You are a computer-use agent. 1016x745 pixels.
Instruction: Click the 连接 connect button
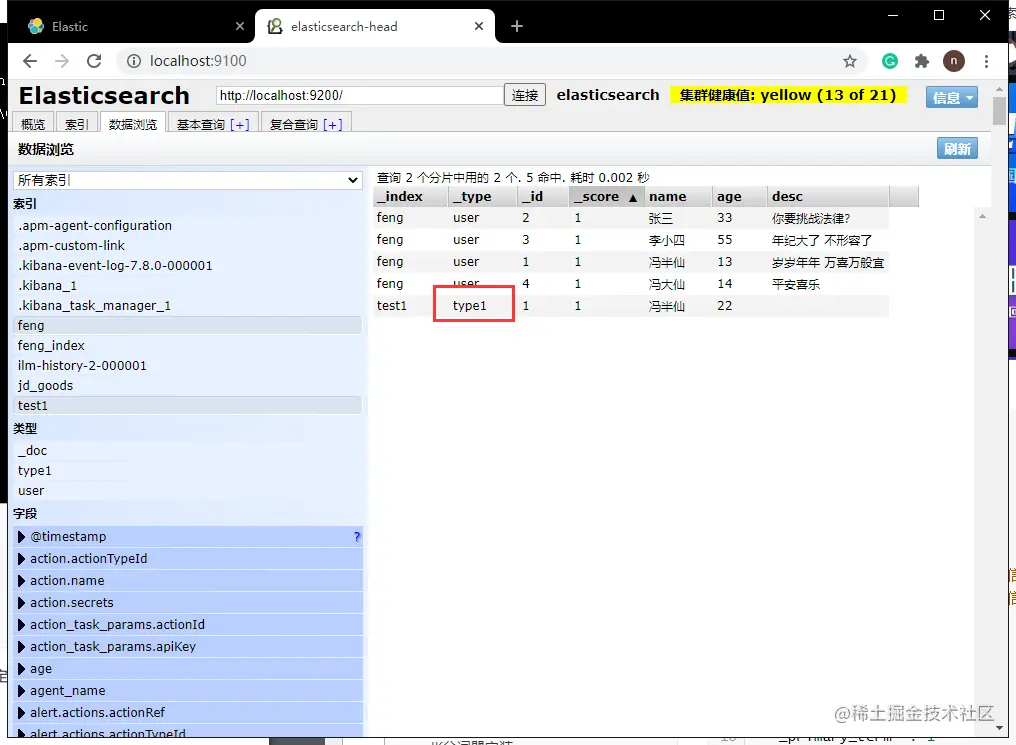click(524, 95)
